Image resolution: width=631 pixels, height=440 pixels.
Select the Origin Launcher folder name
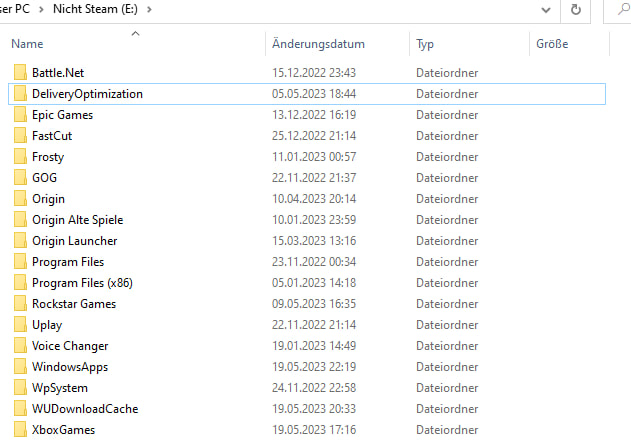[74, 241]
